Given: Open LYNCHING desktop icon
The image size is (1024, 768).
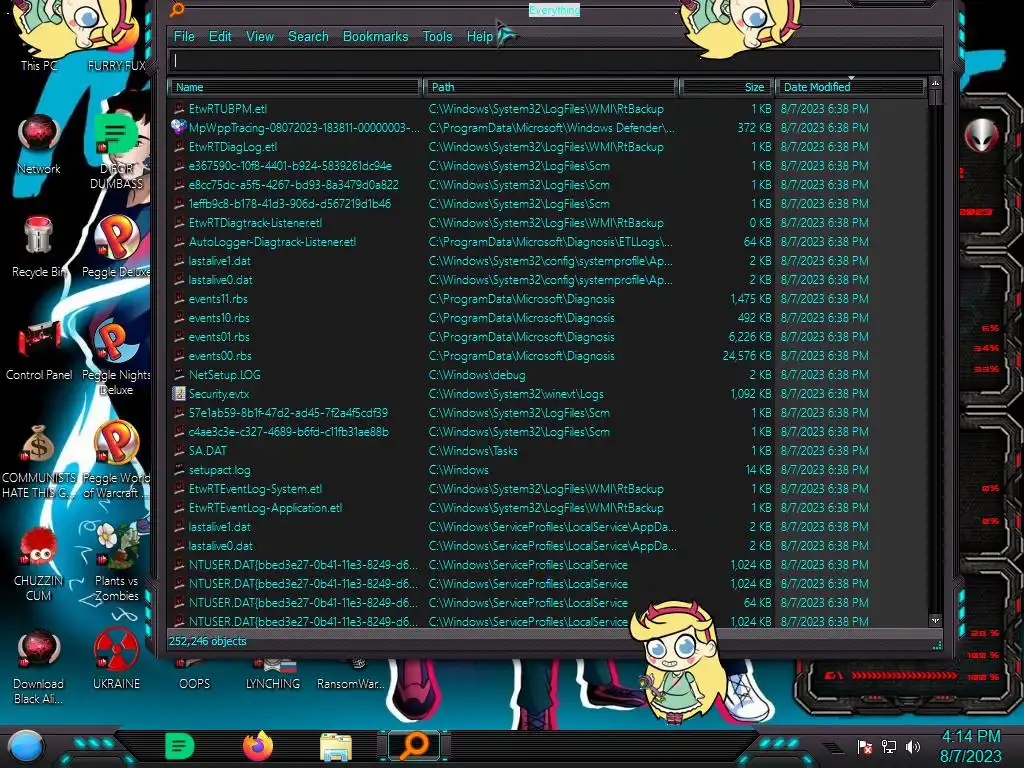Looking at the screenshot, I should coord(273,675).
